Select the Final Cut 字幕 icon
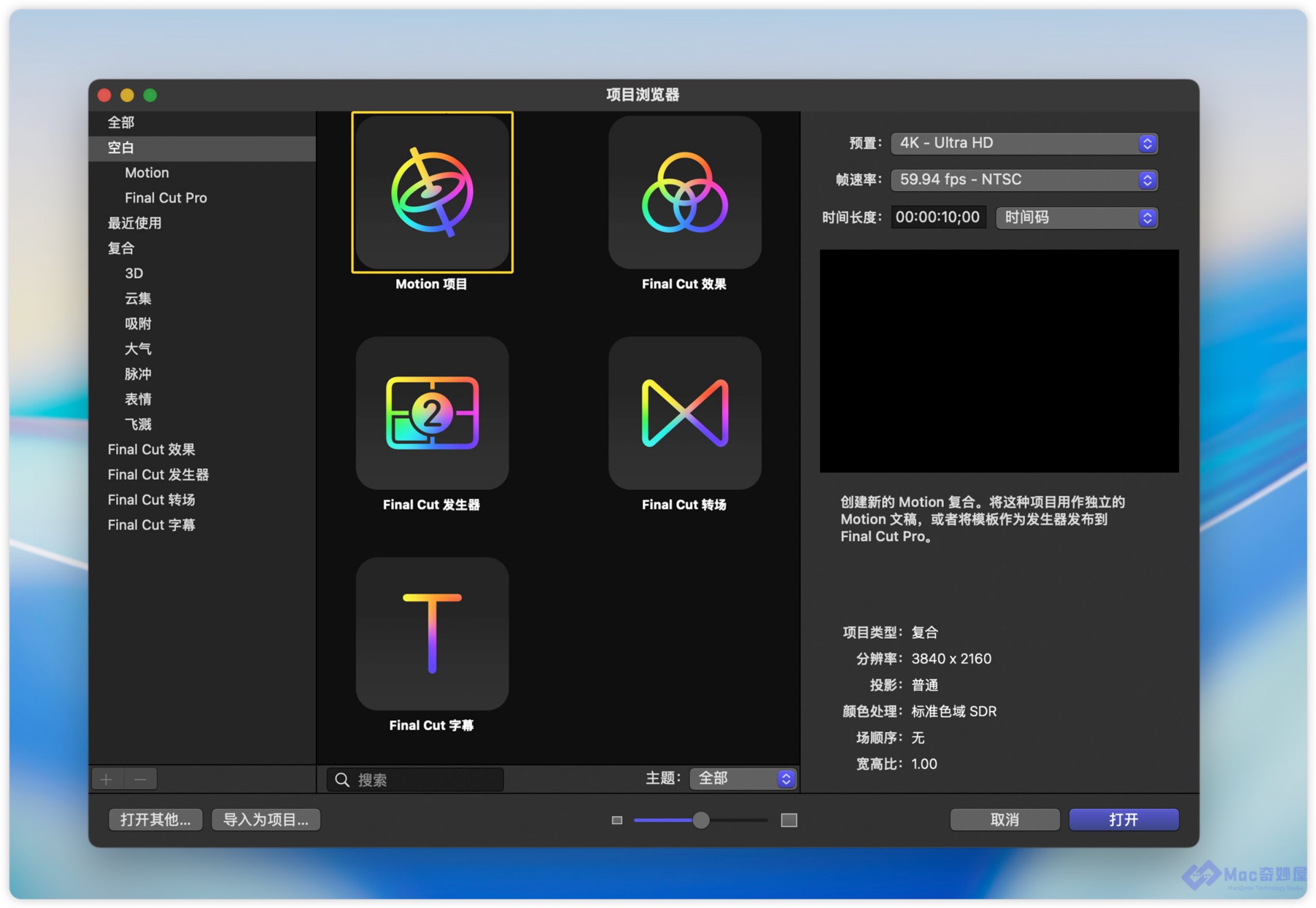Viewport: 1316px width, 908px height. click(x=432, y=634)
